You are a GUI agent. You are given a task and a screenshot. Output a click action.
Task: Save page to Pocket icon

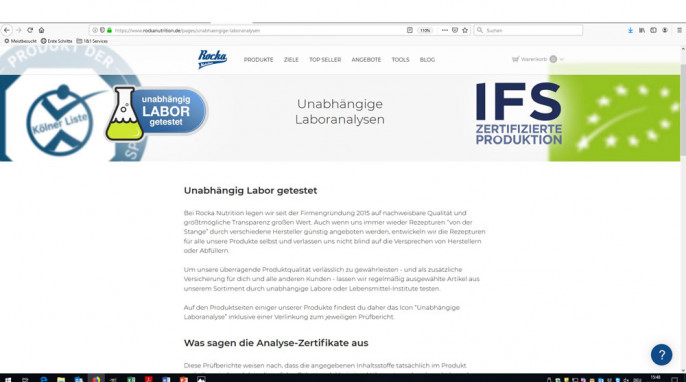tap(455, 30)
